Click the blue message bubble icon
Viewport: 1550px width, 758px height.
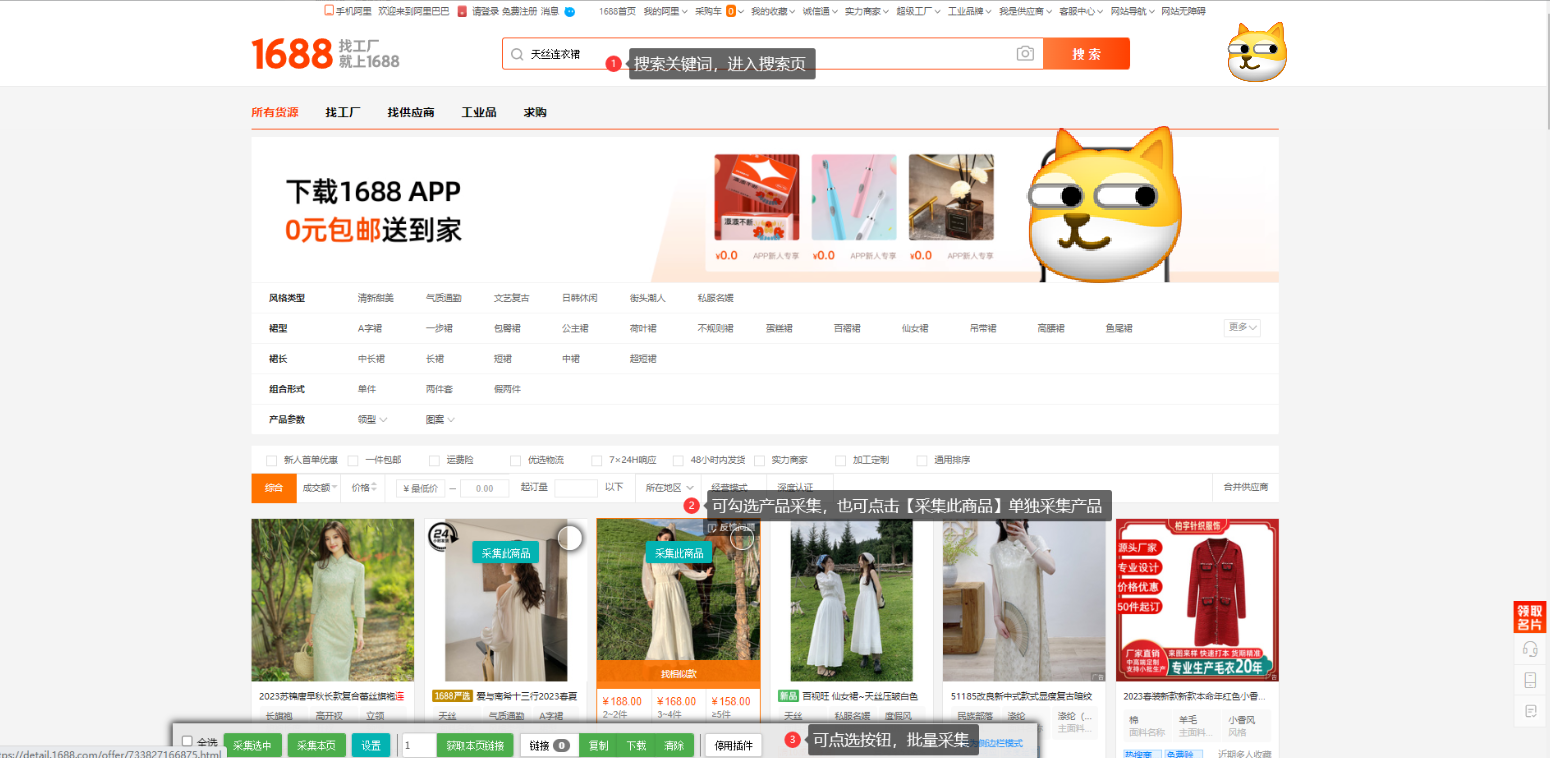[570, 12]
